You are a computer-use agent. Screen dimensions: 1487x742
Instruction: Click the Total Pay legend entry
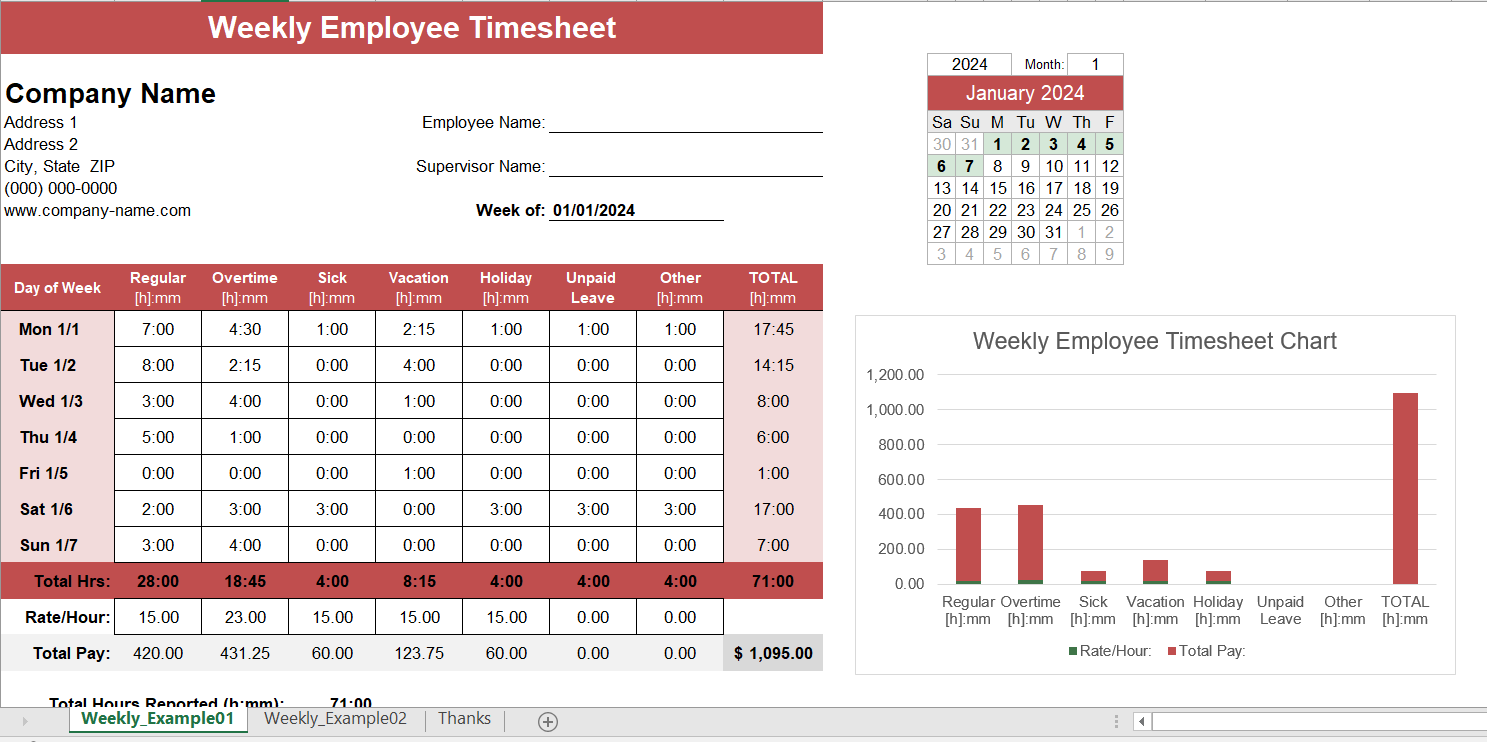coord(1206,651)
